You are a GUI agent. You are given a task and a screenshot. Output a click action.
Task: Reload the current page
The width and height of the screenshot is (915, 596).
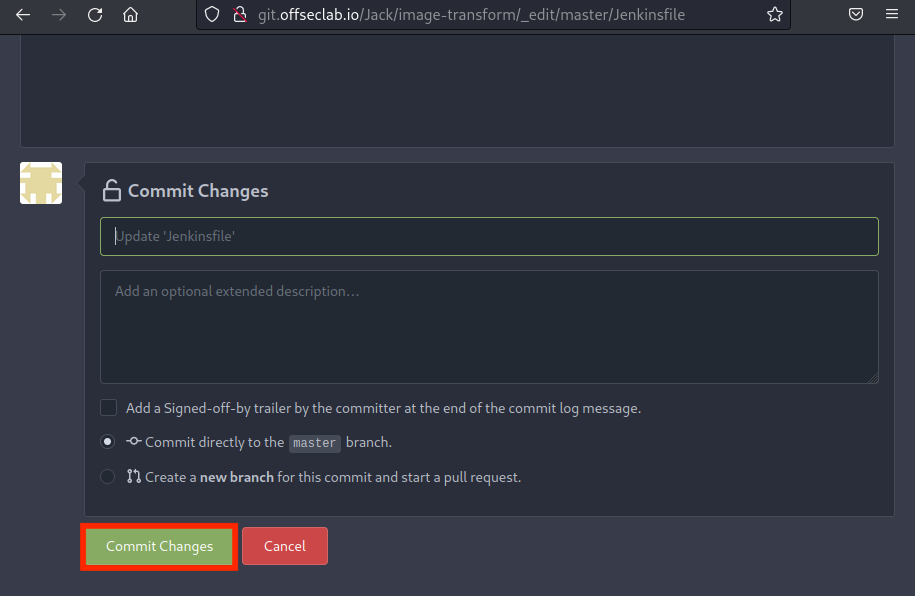(x=95, y=15)
